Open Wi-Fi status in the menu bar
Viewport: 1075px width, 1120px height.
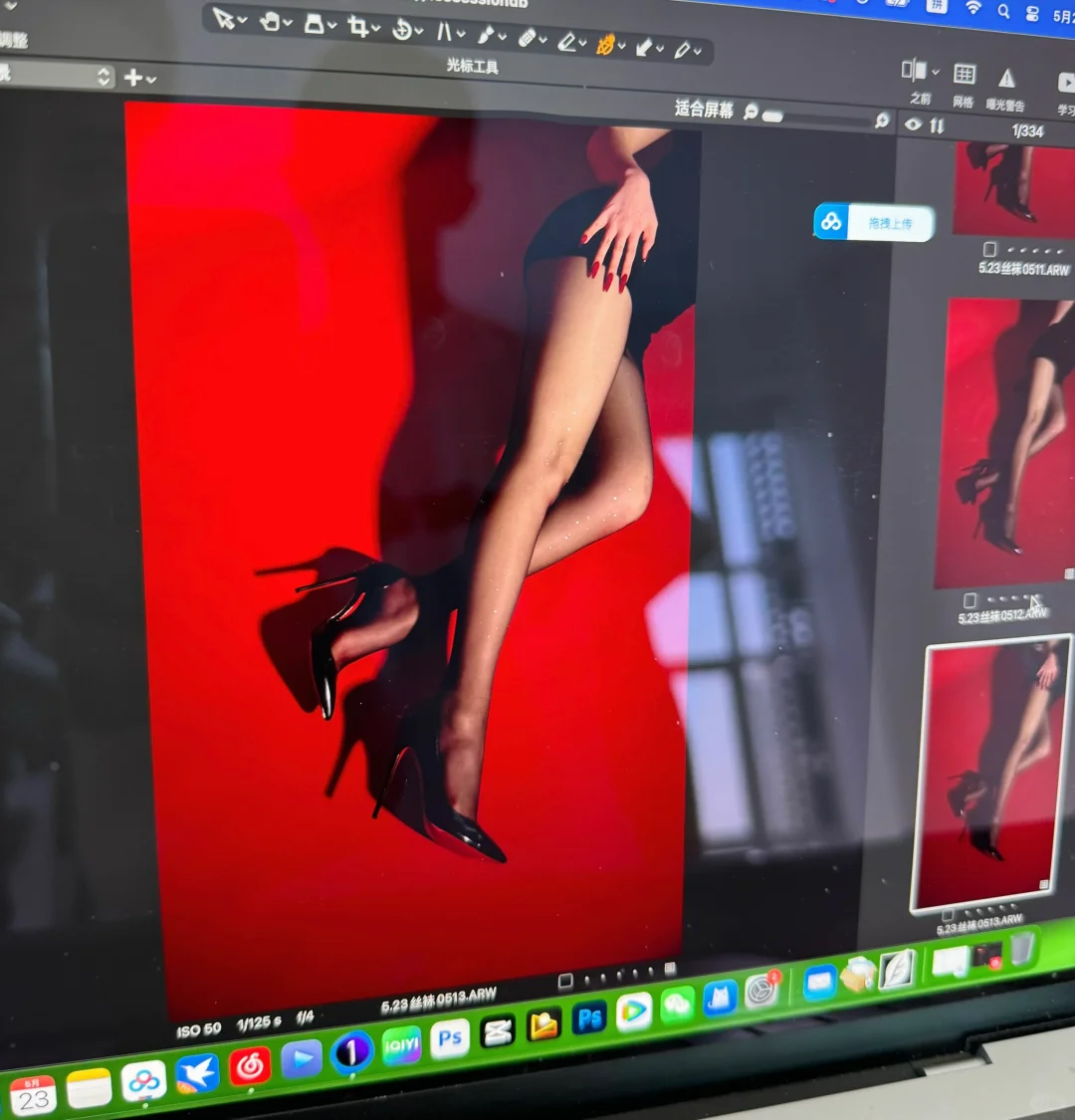972,7
